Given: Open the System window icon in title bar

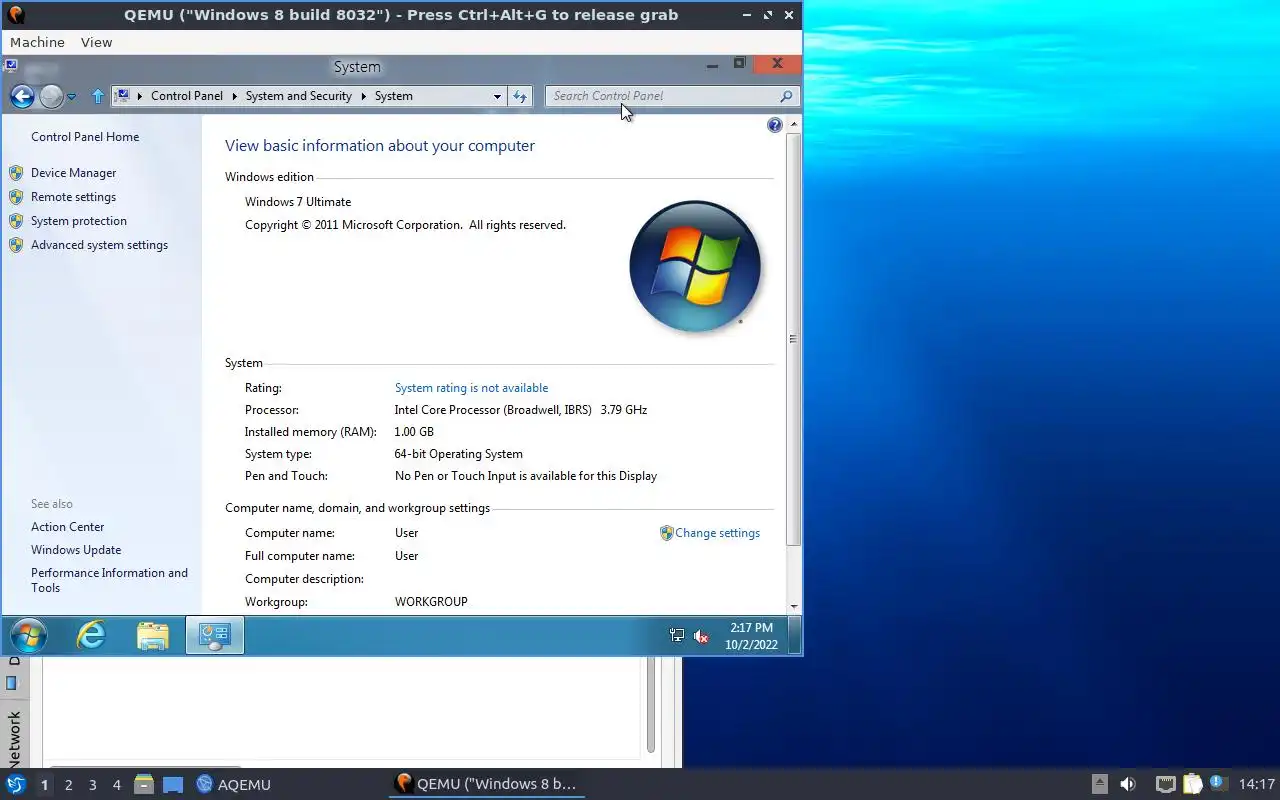Looking at the screenshot, I should 11,65.
